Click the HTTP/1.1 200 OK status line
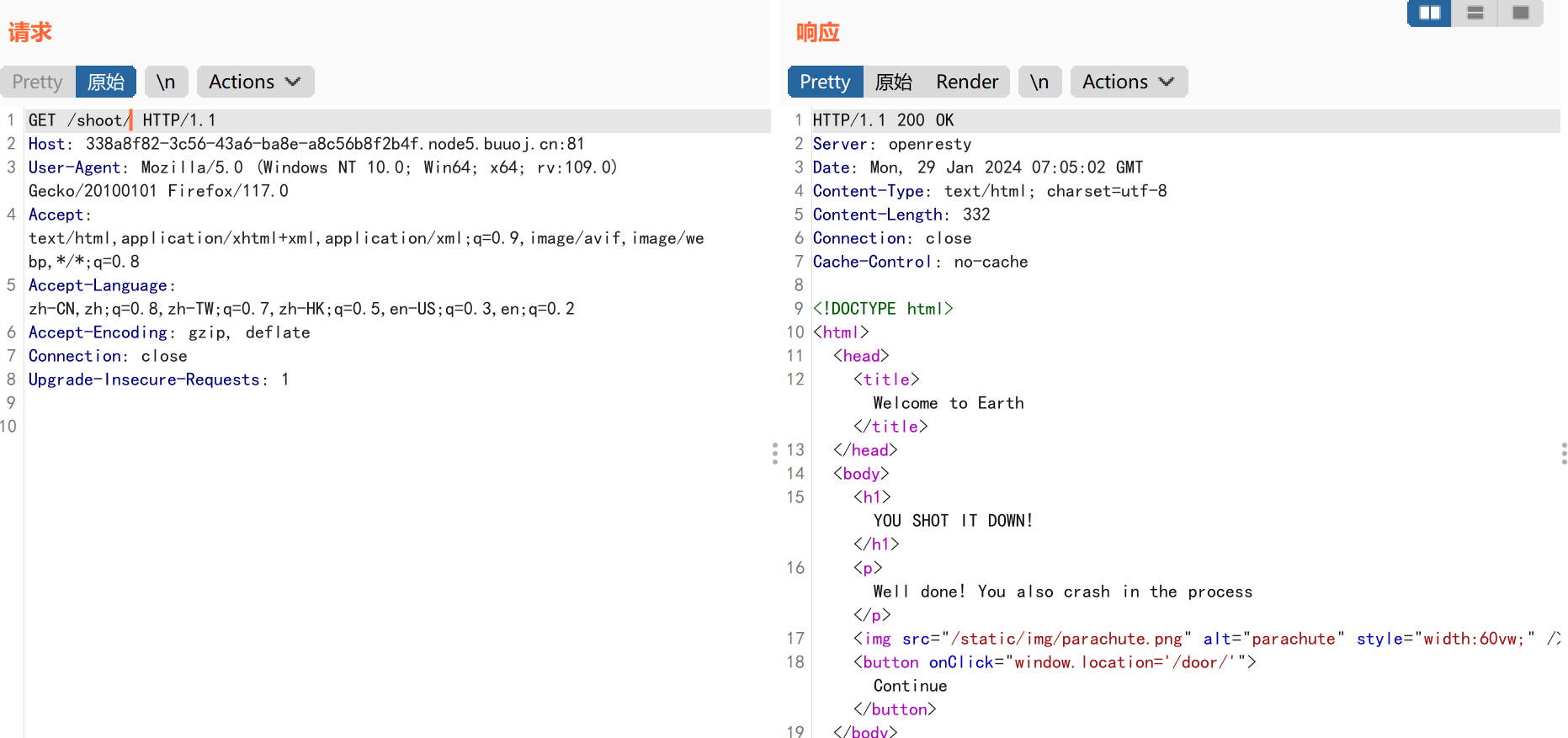The height and width of the screenshot is (738, 1568). [884, 120]
